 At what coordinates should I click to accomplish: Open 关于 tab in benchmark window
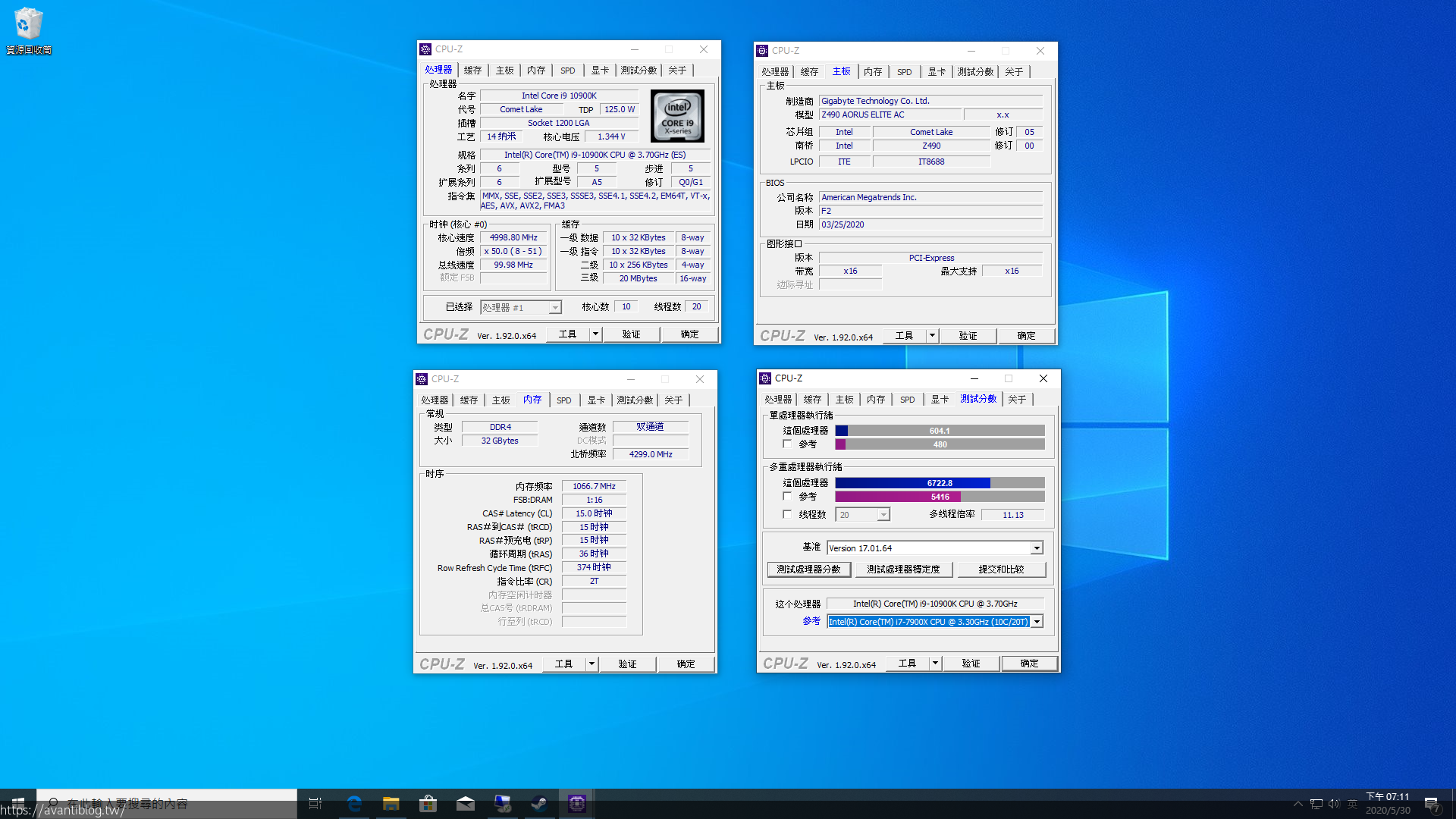1017,400
